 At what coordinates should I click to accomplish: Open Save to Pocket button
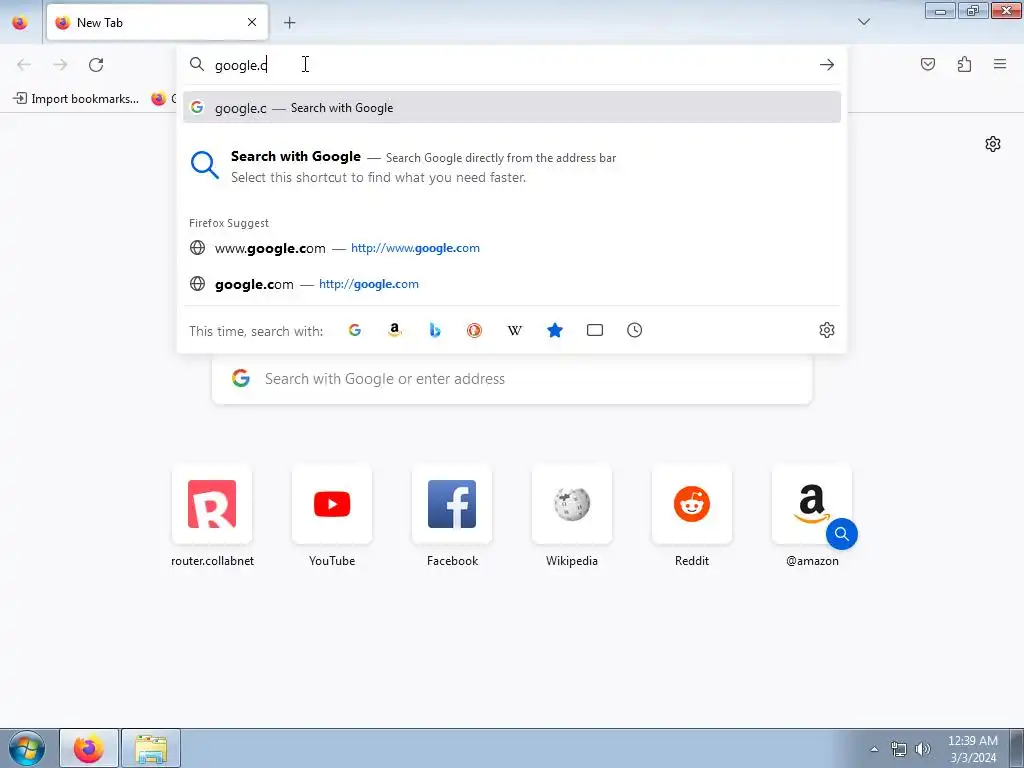[x=928, y=64]
